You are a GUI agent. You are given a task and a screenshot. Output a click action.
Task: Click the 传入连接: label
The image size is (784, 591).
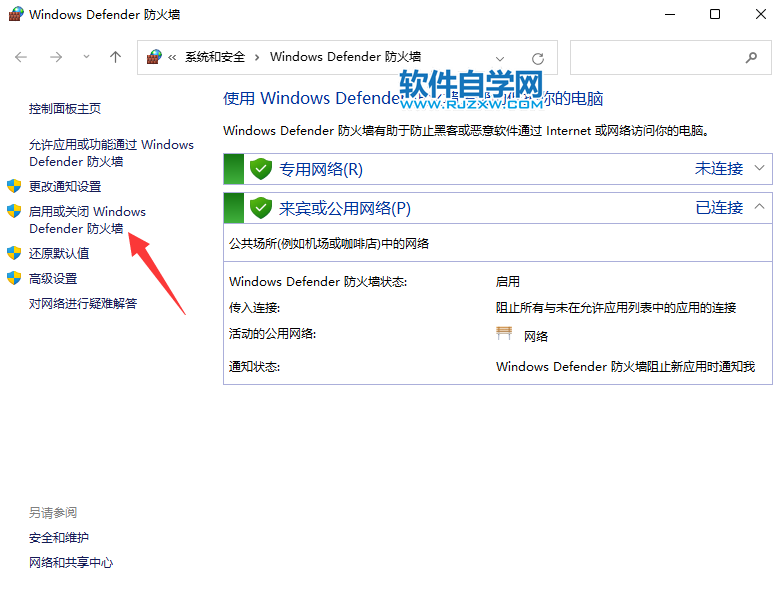point(254,308)
